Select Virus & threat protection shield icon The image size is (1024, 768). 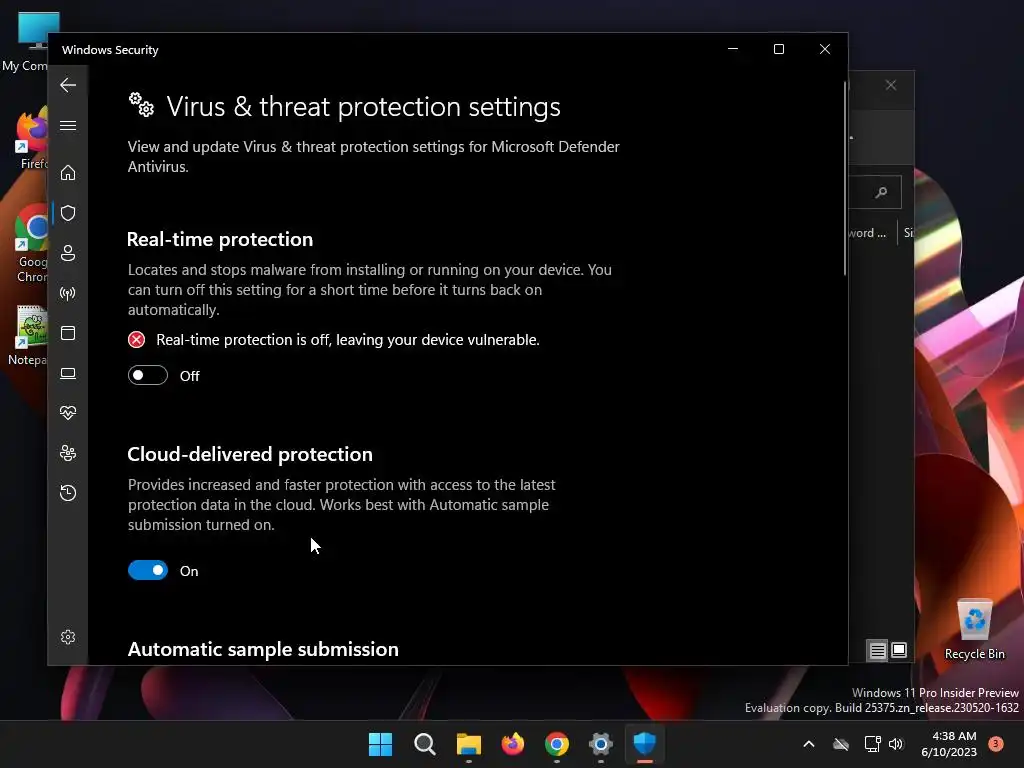pos(68,213)
